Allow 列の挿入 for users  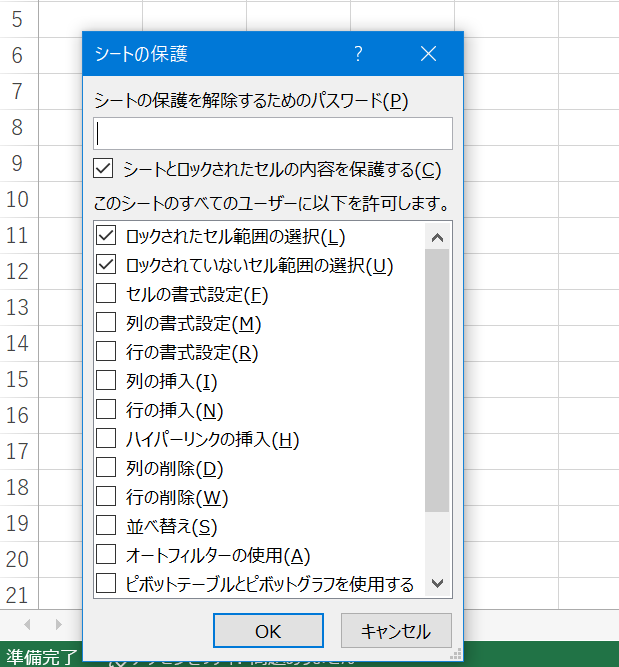(106, 381)
